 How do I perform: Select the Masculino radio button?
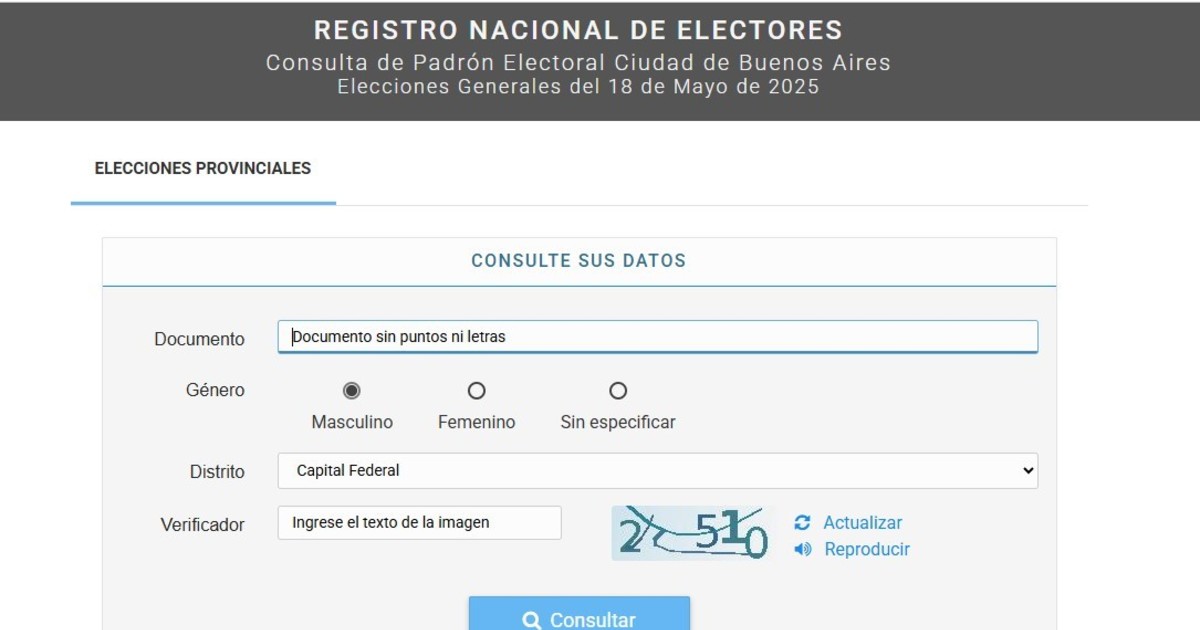pos(352,390)
